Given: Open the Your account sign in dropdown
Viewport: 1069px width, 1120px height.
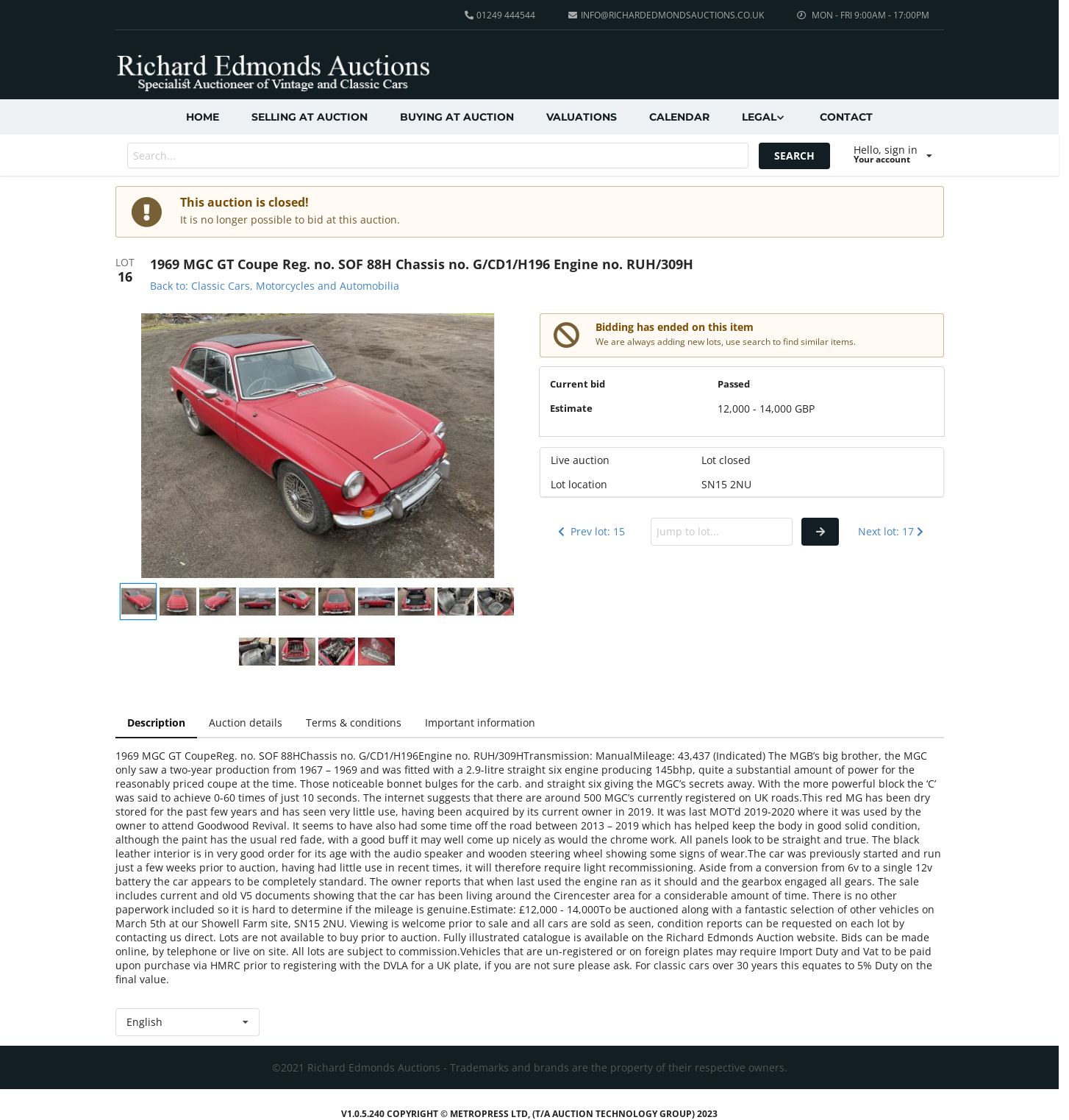Looking at the screenshot, I should [x=893, y=154].
